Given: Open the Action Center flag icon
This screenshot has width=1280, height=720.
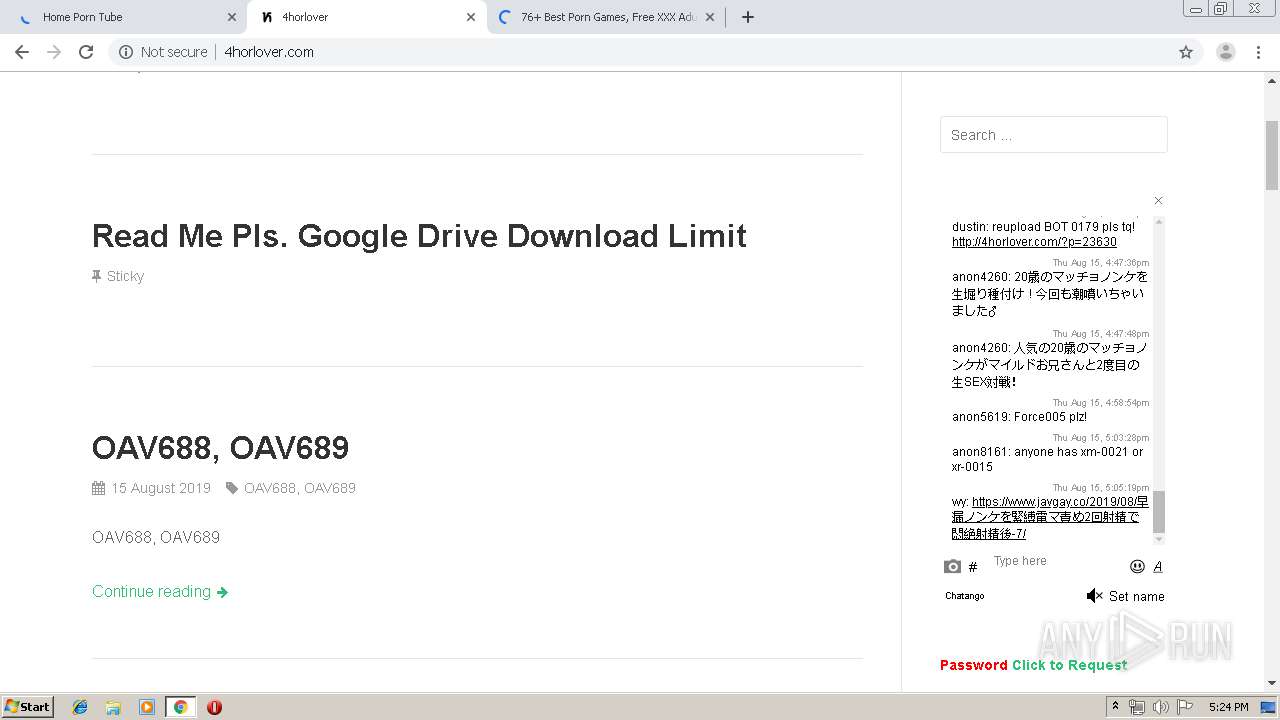Looking at the screenshot, I should (1185, 707).
